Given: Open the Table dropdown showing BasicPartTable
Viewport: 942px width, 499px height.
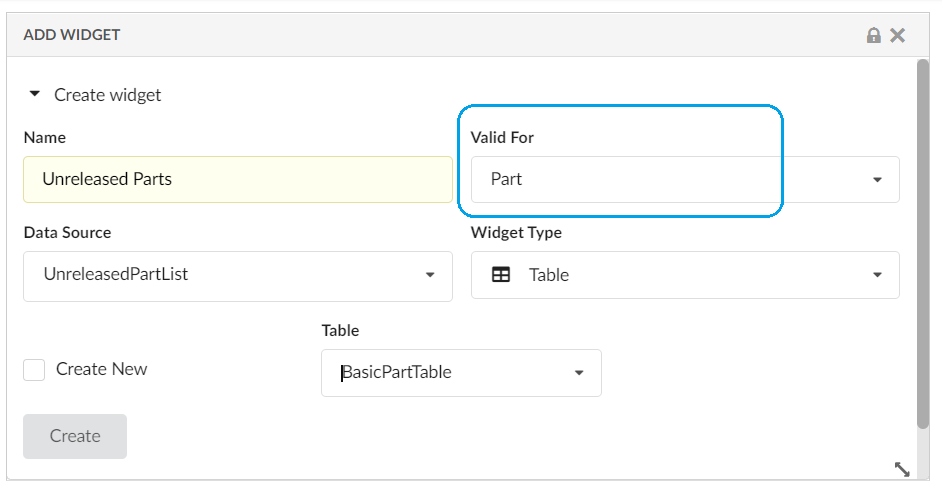Looking at the screenshot, I should click(450, 373).
